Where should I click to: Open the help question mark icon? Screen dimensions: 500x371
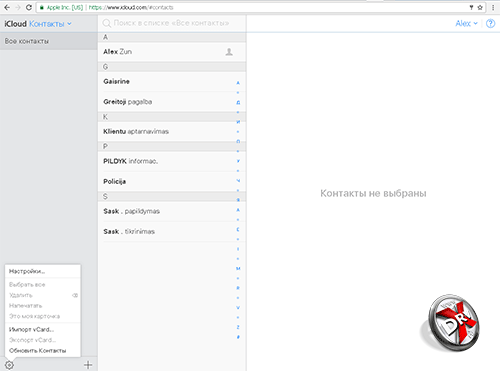click(490, 24)
